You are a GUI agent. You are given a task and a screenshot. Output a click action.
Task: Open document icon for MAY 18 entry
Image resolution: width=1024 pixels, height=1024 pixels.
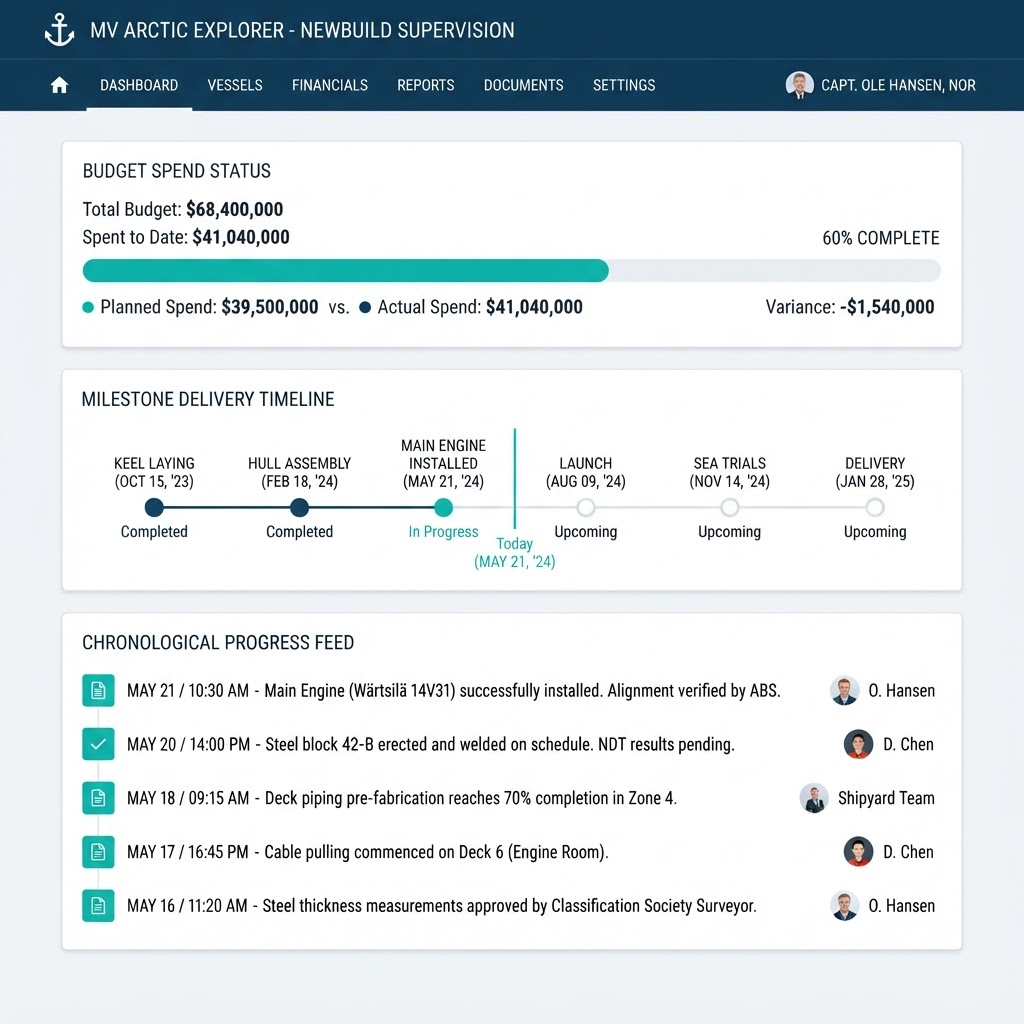coord(99,798)
